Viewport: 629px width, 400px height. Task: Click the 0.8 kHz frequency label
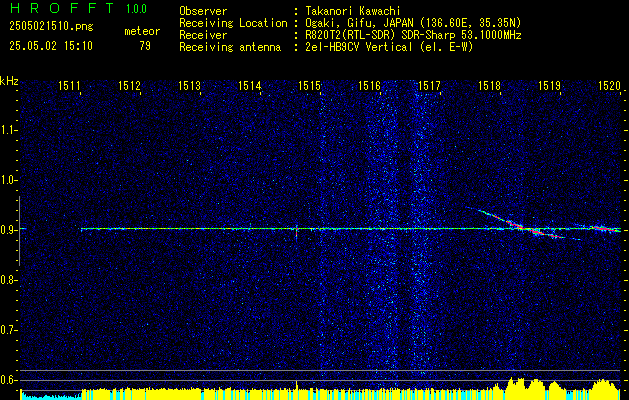tap(7, 280)
